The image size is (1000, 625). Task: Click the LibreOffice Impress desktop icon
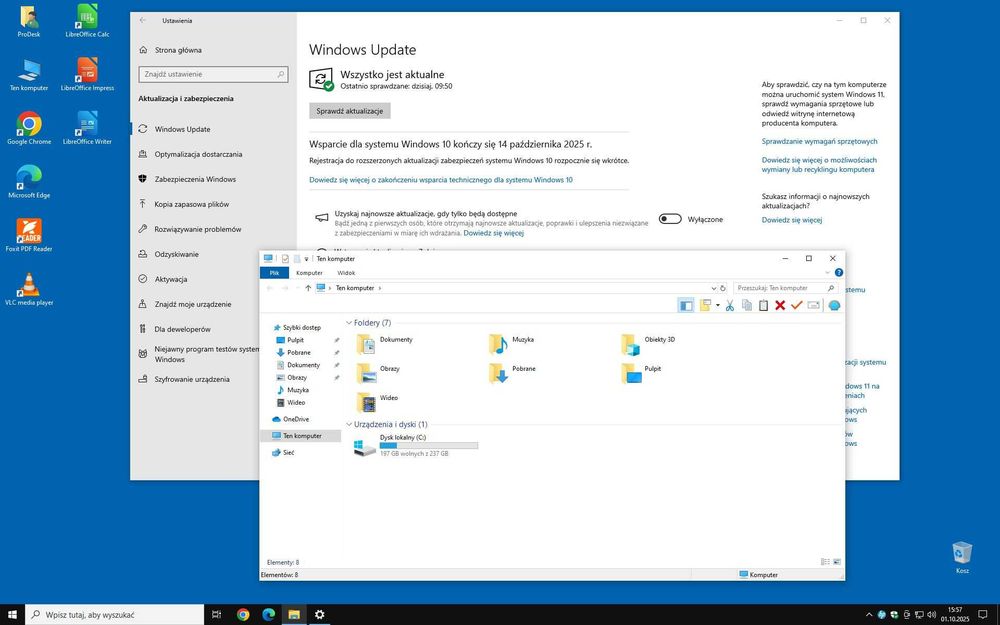click(x=87, y=74)
